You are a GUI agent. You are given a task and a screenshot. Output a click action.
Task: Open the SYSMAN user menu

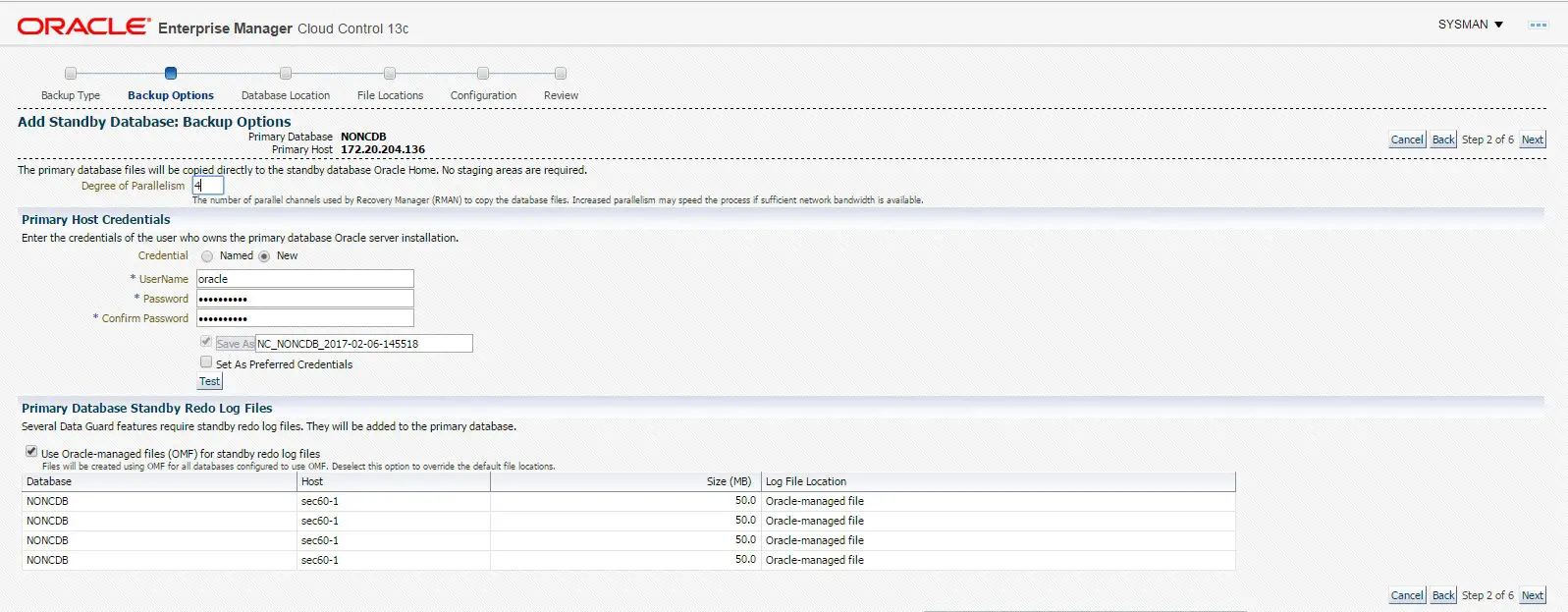pyautogui.click(x=1470, y=25)
